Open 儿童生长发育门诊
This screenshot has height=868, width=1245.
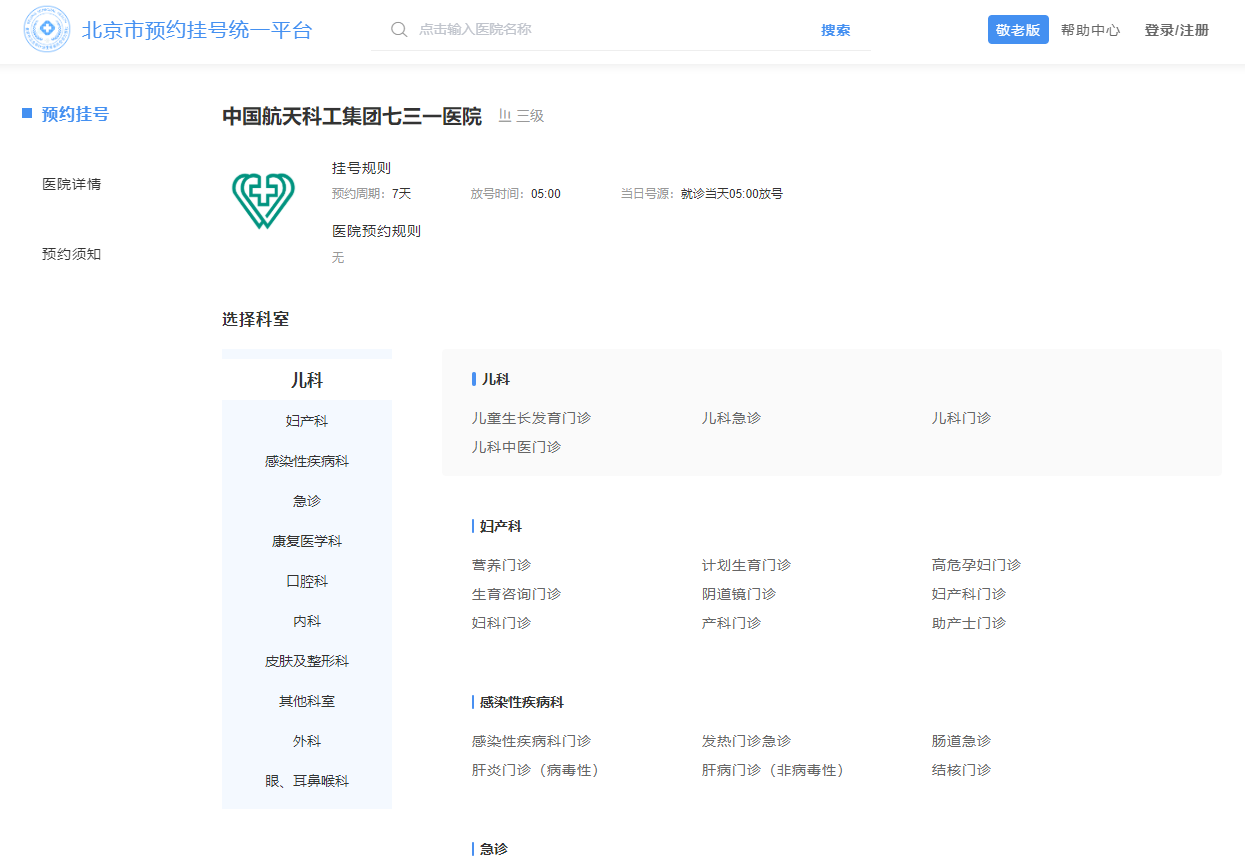coord(531,418)
